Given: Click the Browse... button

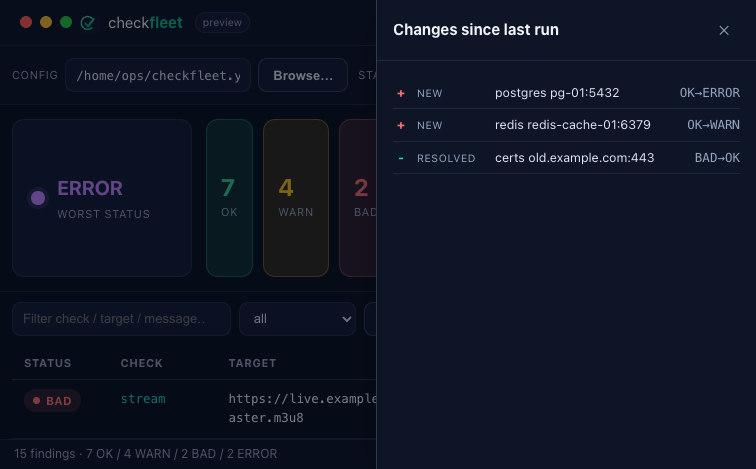Looking at the screenshot, I should click(303, 75).
